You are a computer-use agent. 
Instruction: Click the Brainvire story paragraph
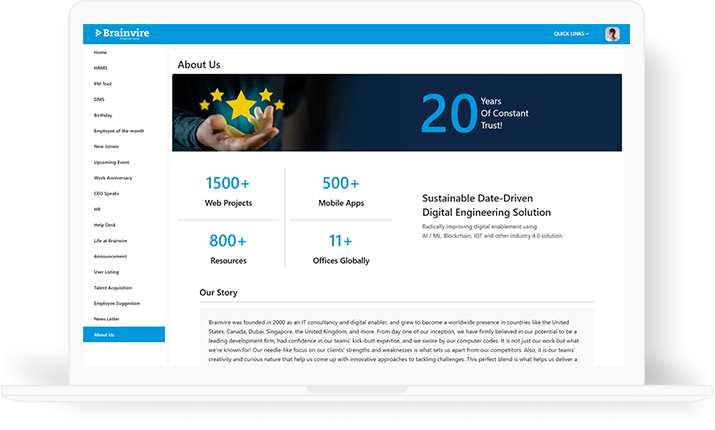pyautogui.click(x=394, y=341)
